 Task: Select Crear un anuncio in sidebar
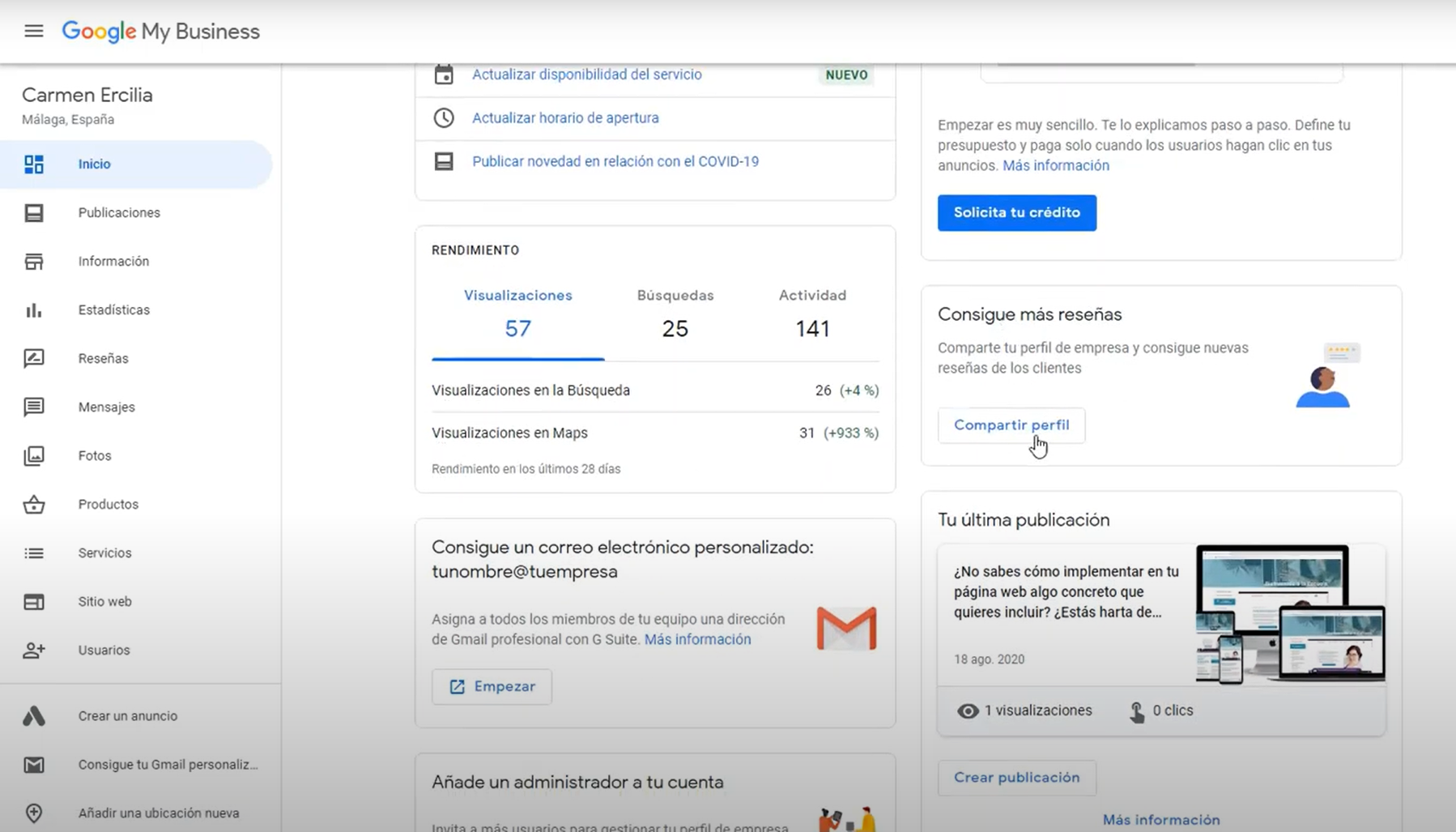click(127, 716)
